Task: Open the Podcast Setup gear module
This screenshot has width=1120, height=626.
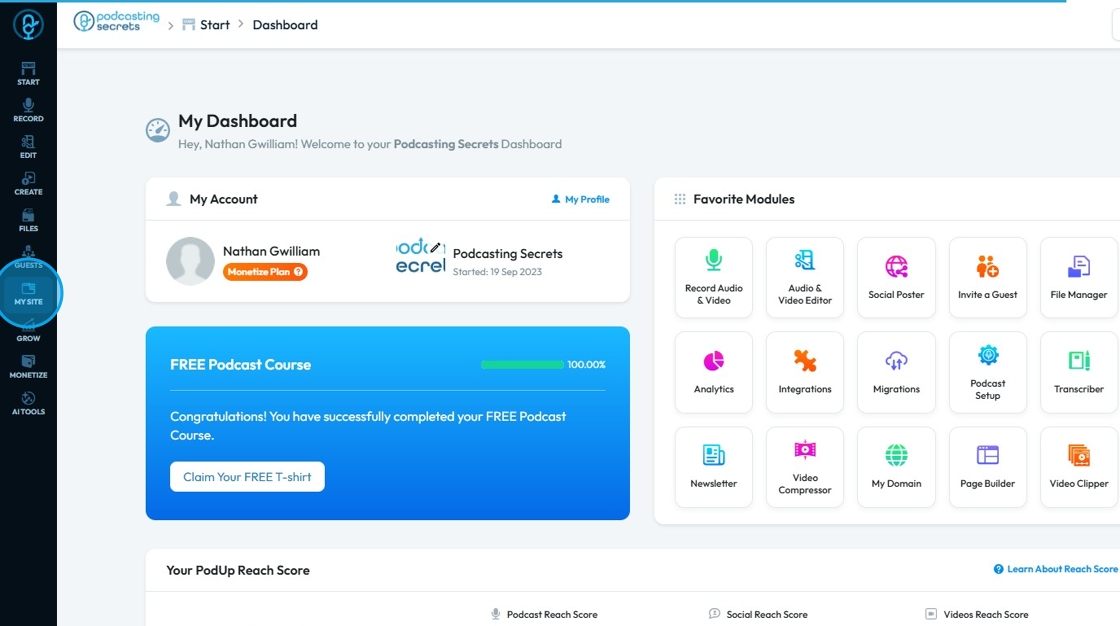Action: click(988, 372)
